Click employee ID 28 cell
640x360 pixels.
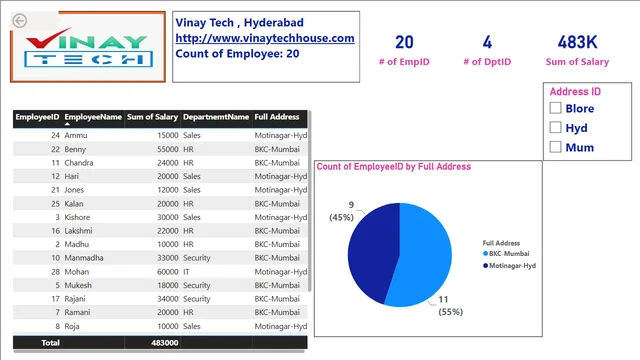point(56,271)
